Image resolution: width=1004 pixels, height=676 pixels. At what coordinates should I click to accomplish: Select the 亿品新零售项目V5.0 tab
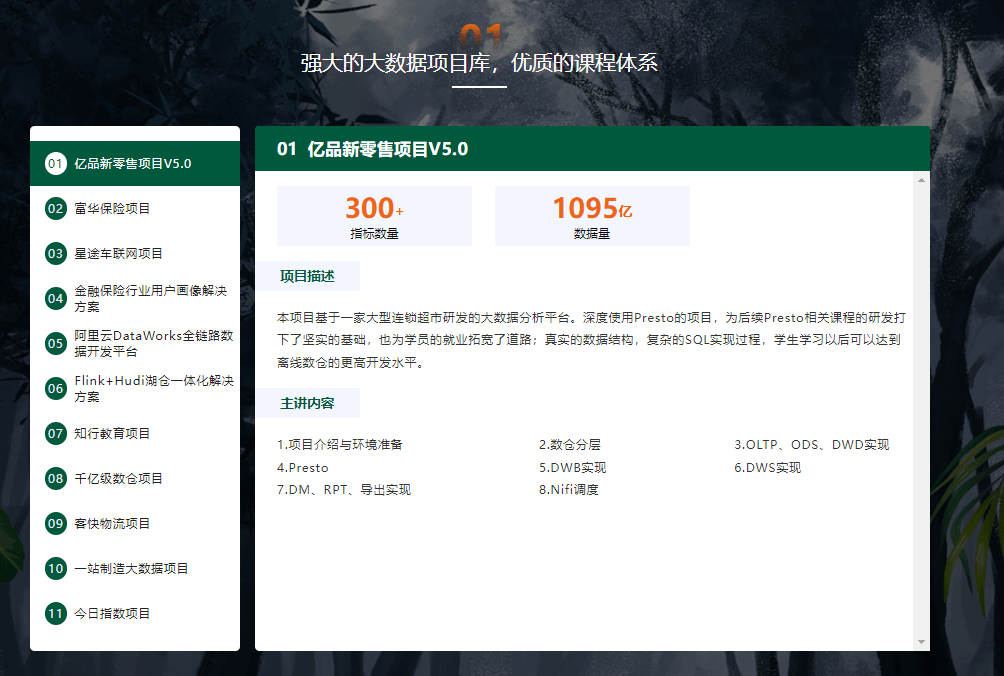pos(135,164)
